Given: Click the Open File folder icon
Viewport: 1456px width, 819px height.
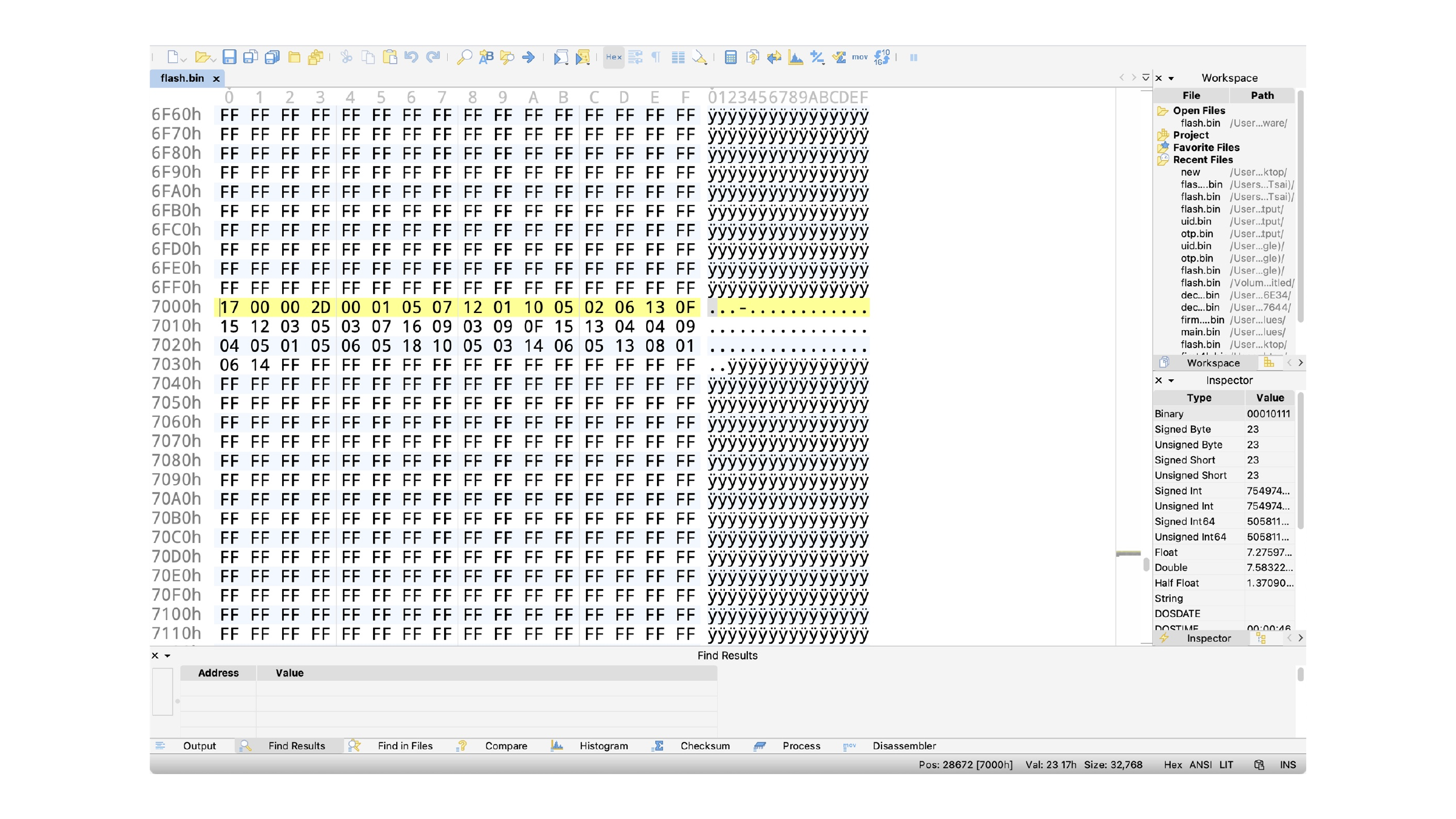Looking at the screenshot, I should click(x=203, y=57).
